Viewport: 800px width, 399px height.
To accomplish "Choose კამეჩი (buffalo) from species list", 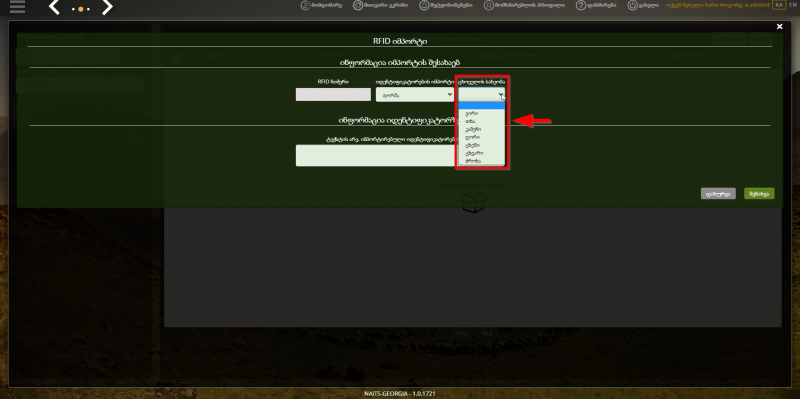I will click(482, 130).
